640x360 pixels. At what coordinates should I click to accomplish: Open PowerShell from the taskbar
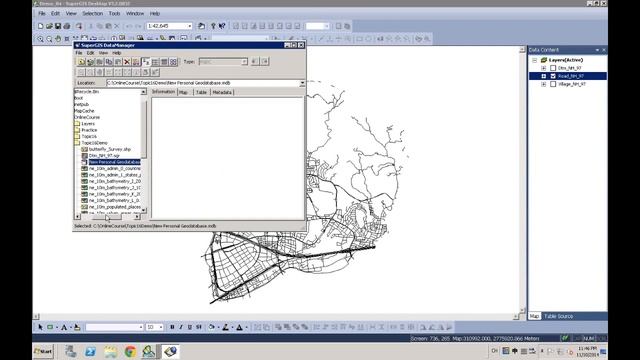[90, 351]
